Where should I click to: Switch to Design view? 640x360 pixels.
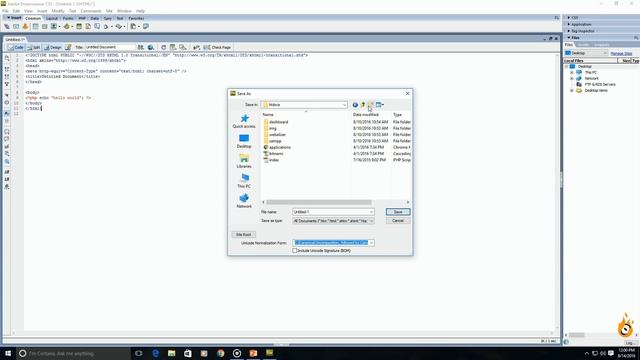53,47
